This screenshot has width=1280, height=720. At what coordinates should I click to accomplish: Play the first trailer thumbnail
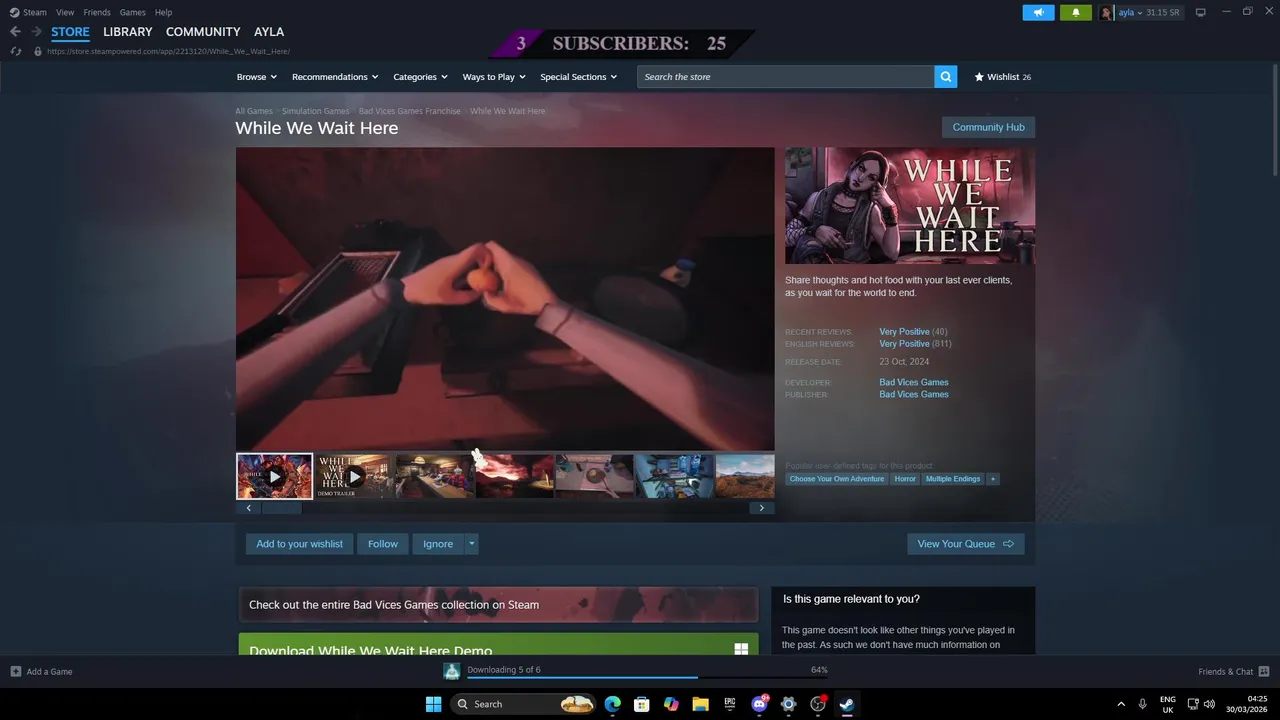point(274,477)
